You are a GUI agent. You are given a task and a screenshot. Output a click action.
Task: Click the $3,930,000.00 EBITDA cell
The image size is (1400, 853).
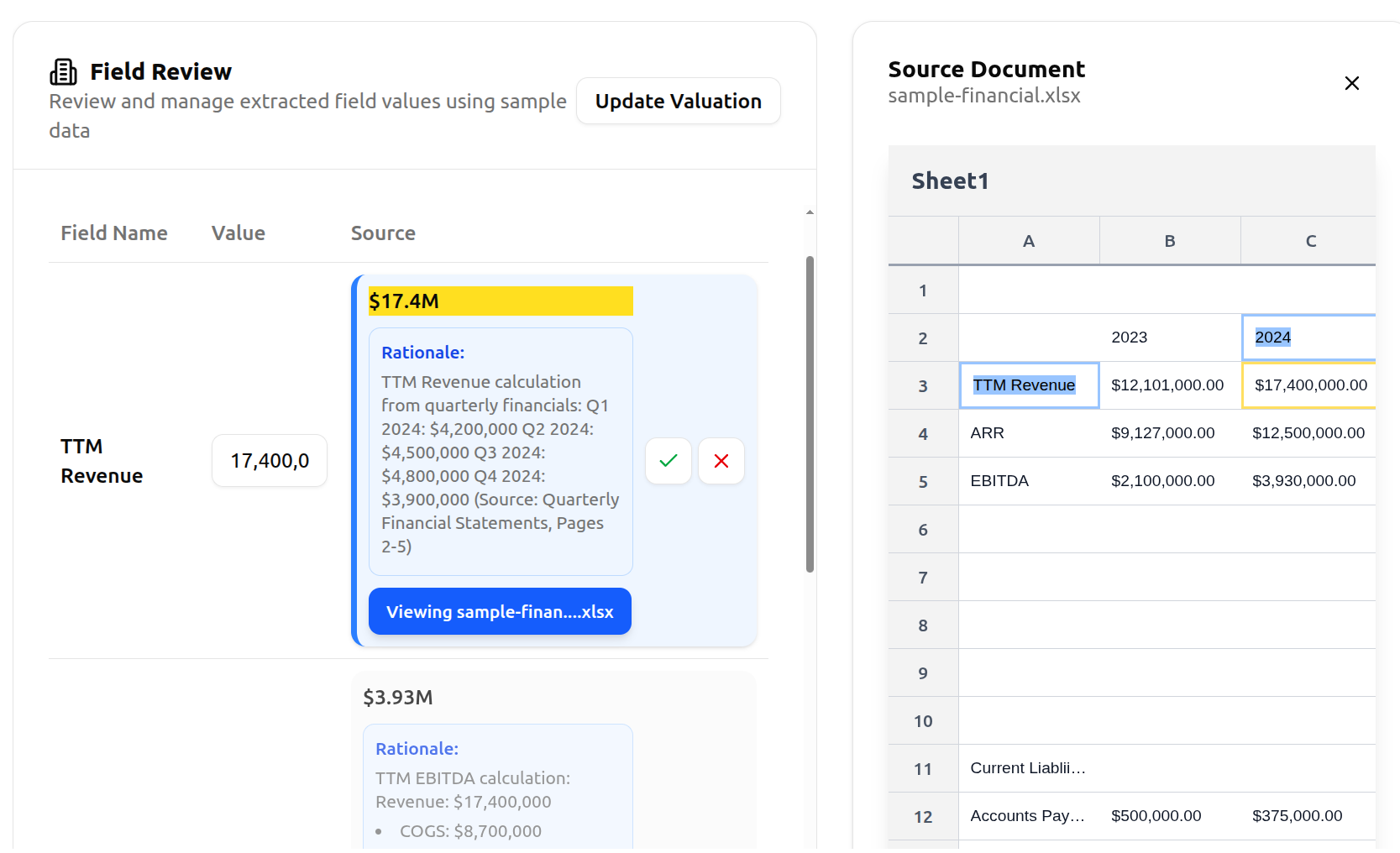(x=1309, y=482)
